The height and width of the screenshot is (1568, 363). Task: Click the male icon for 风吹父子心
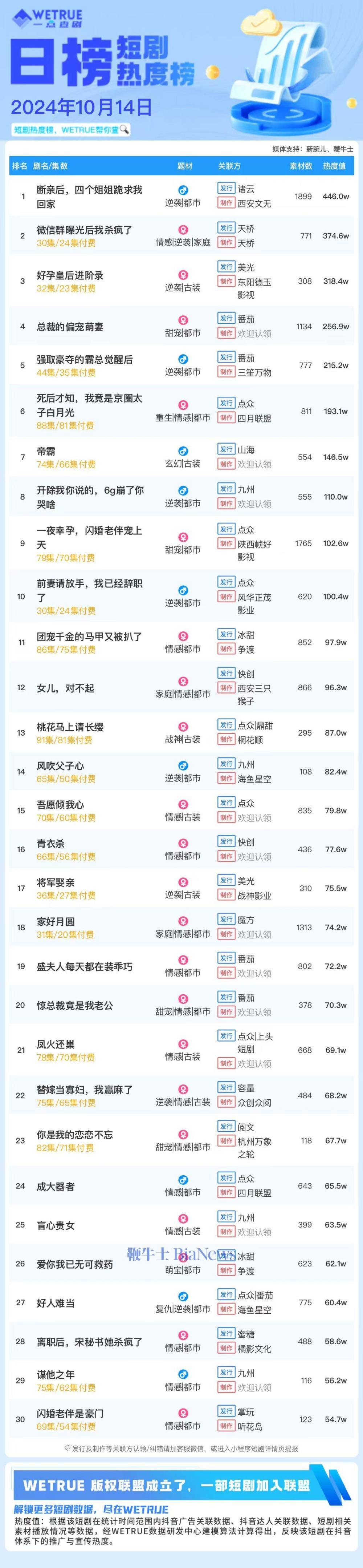pyautogui.click(x=183, y=766)
